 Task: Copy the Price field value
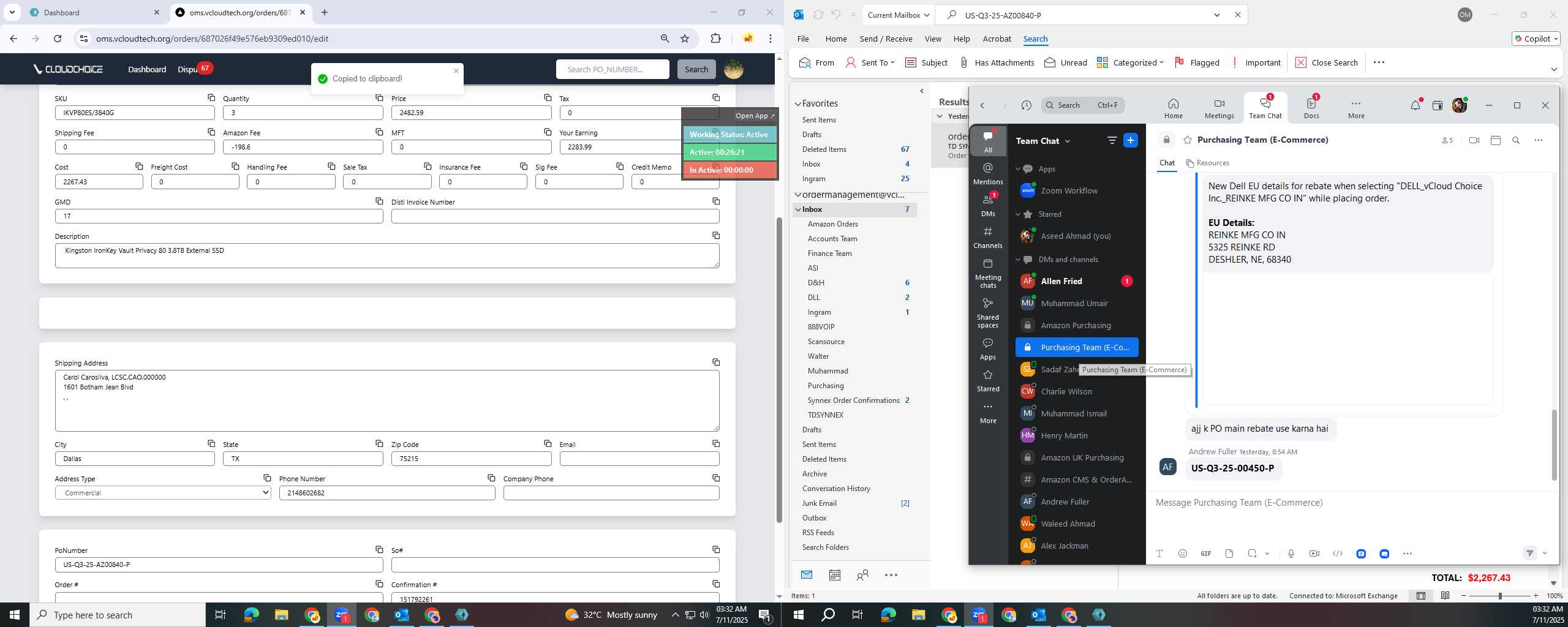pos(548,98)
